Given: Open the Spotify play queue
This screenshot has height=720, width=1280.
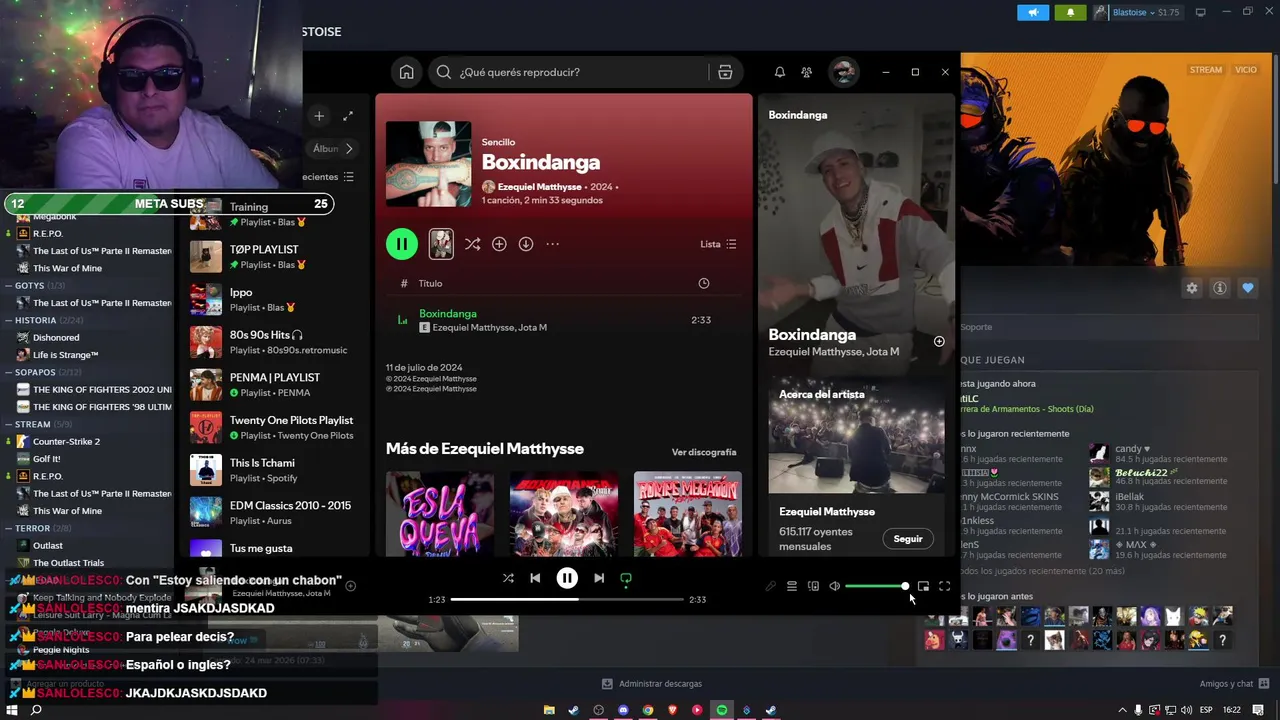Looking at the screenshot, I should click(x=792, y=586).
